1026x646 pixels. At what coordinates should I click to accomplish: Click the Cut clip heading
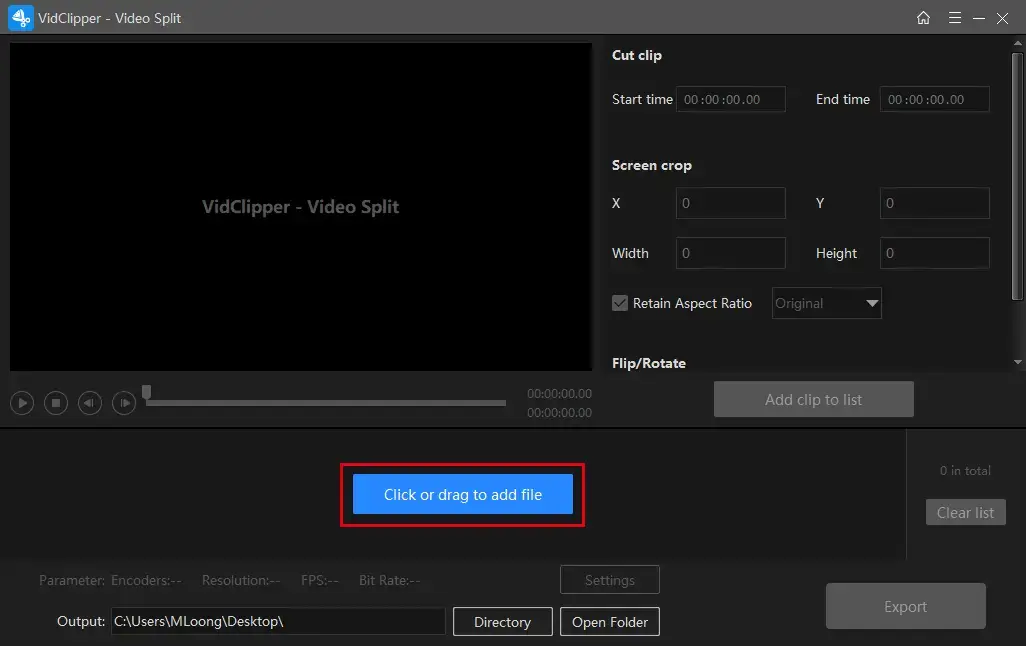click(x=637, y=56)
